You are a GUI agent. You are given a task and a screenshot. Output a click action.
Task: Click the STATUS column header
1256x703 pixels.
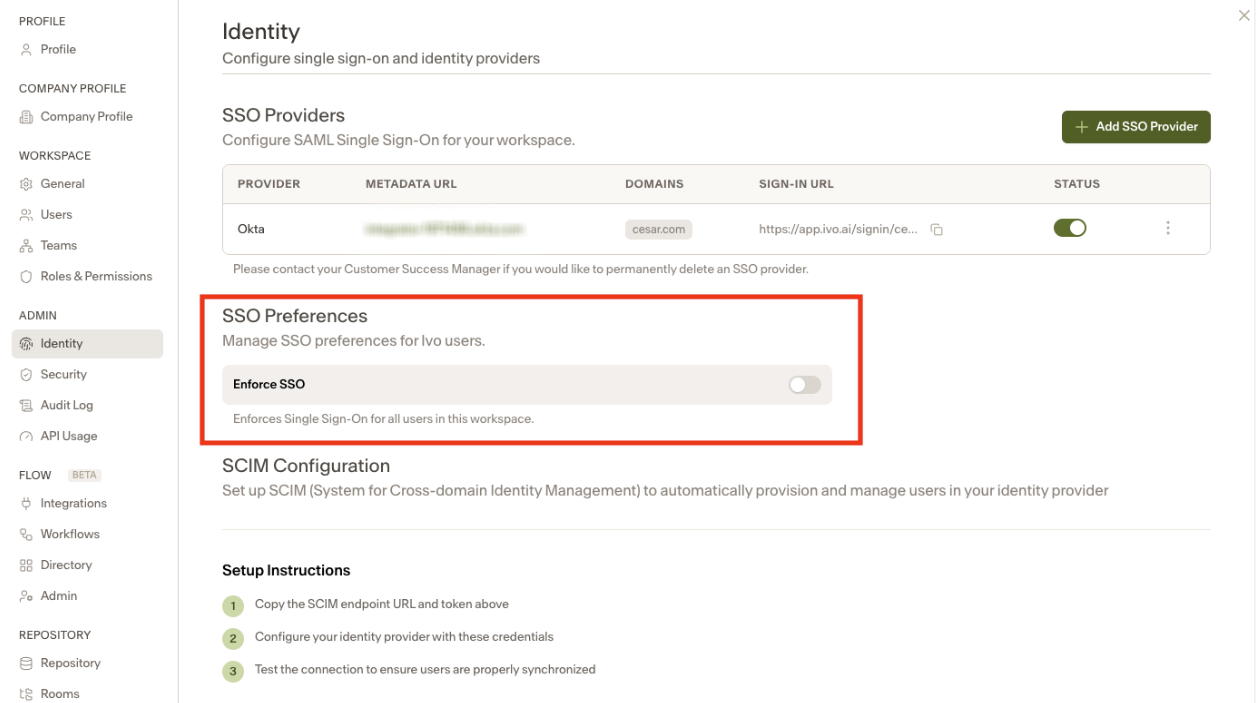coord(1077,184)
